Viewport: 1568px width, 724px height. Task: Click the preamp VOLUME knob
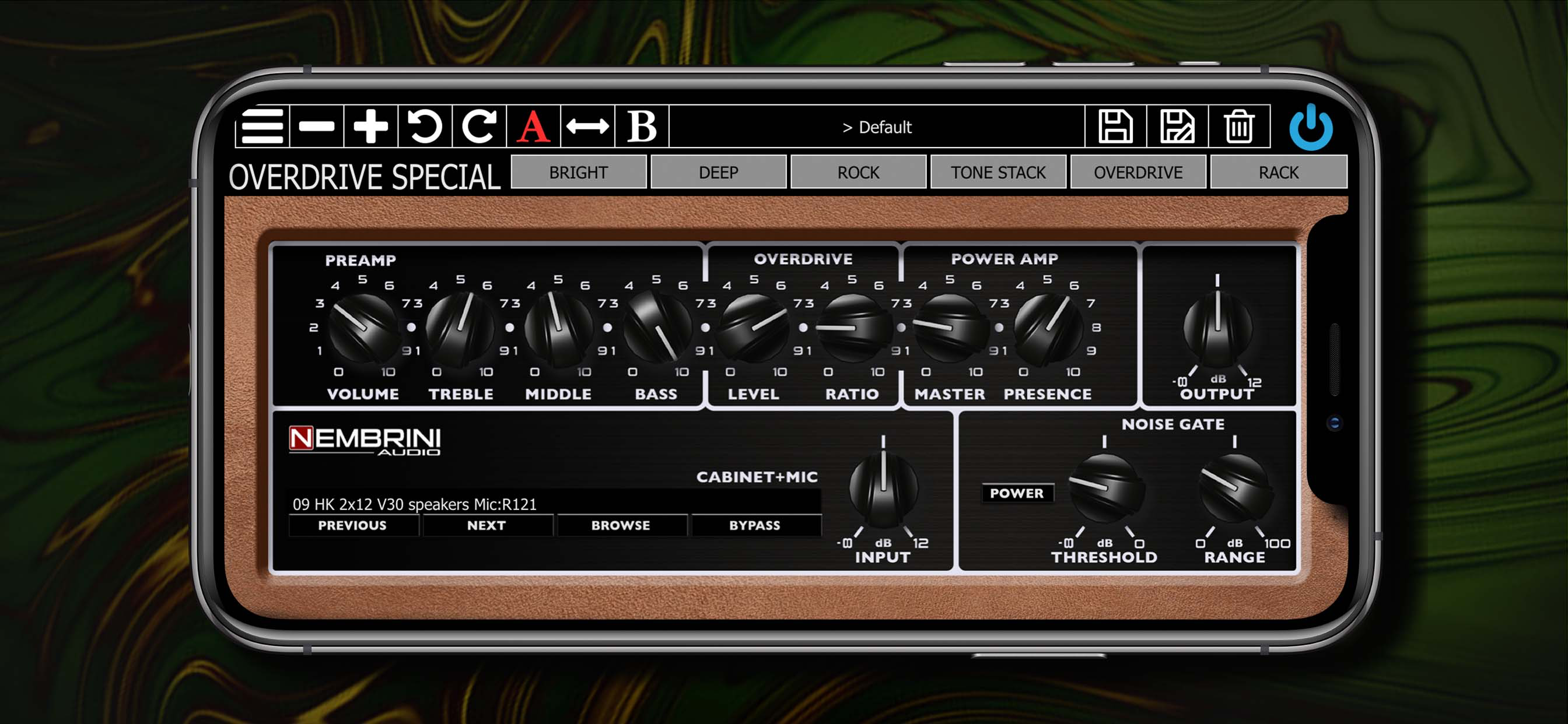pyautogui.click(x=363, y=328)
